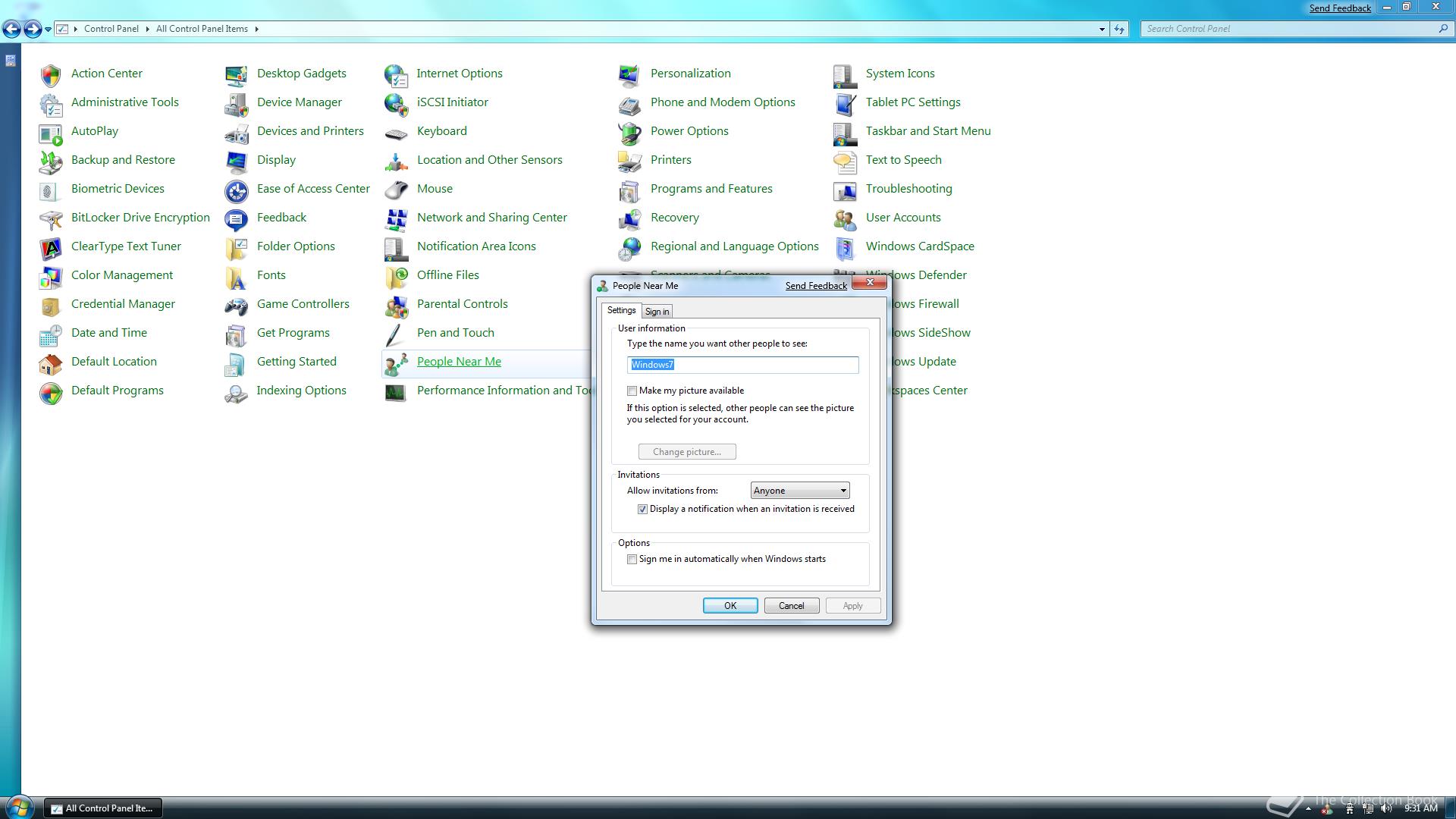The image size is (1456, 819).
Task: Click the Forward navigation arrow
Action: click(33, 30)
